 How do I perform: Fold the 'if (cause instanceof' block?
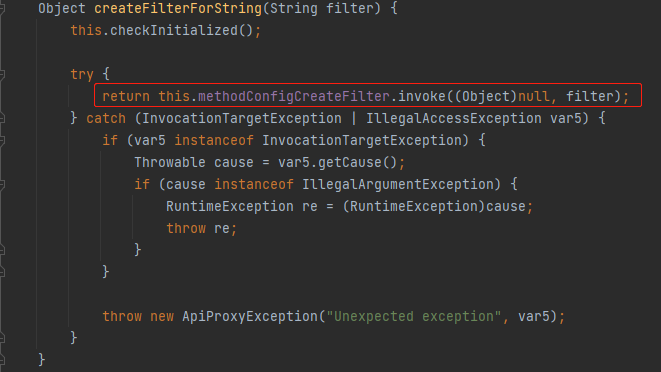click(2, 184)
